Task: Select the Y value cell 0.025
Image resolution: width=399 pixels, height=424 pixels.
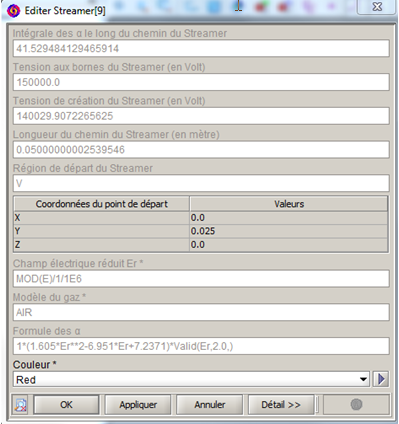Action: [x=289, y=231]
